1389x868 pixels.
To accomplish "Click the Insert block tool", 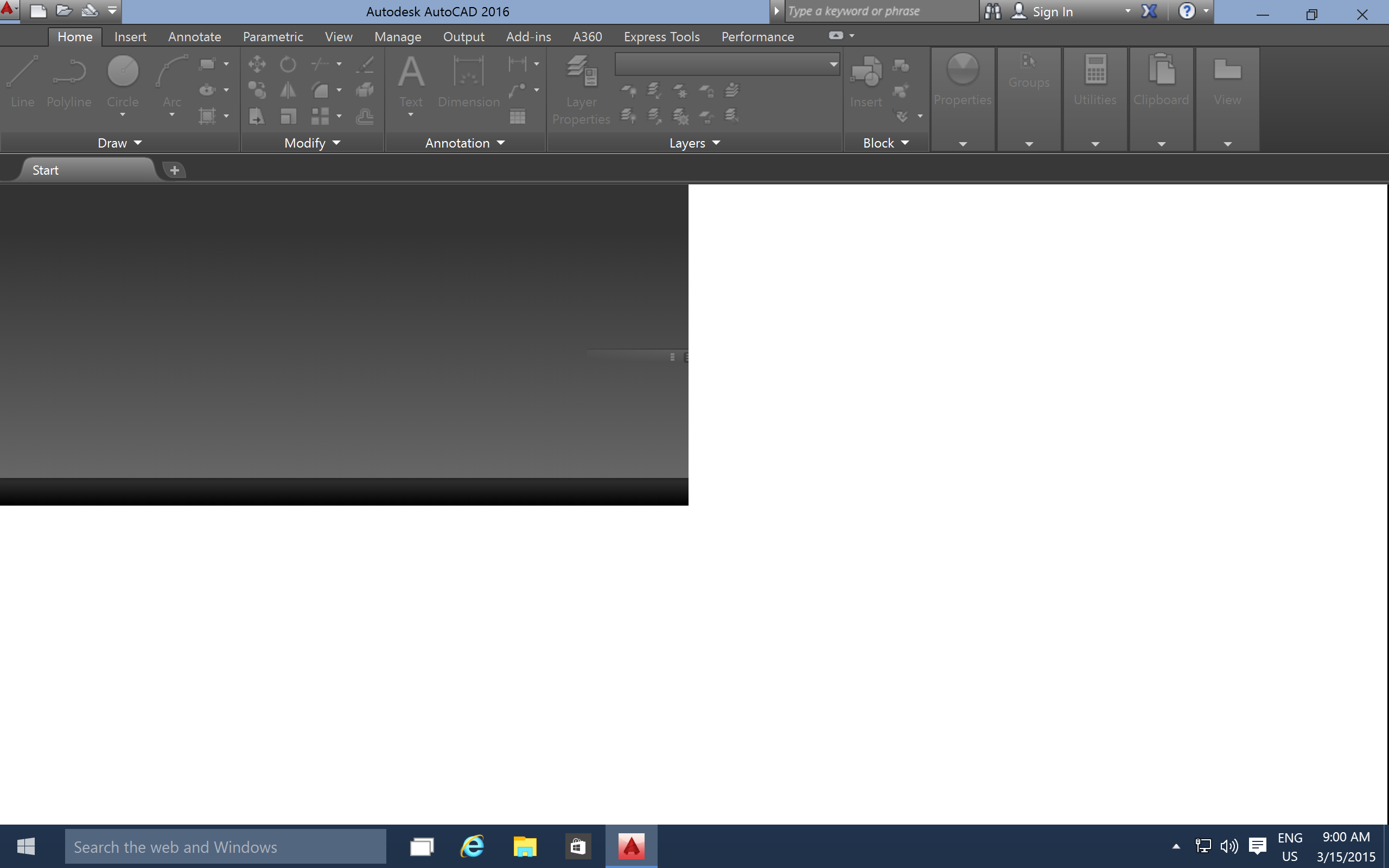I will [865, 81].
